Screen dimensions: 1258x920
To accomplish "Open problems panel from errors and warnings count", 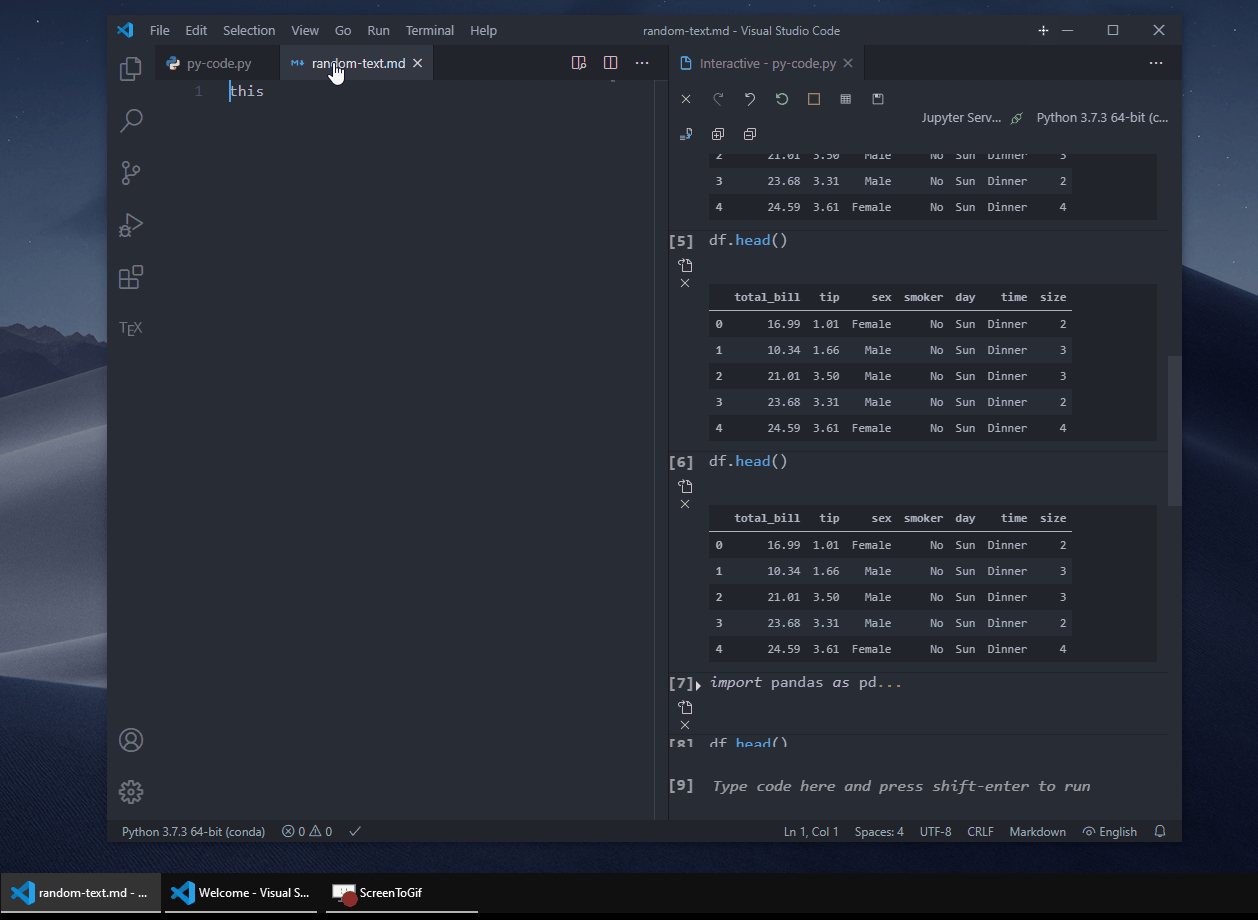I will tap(307, 831).
